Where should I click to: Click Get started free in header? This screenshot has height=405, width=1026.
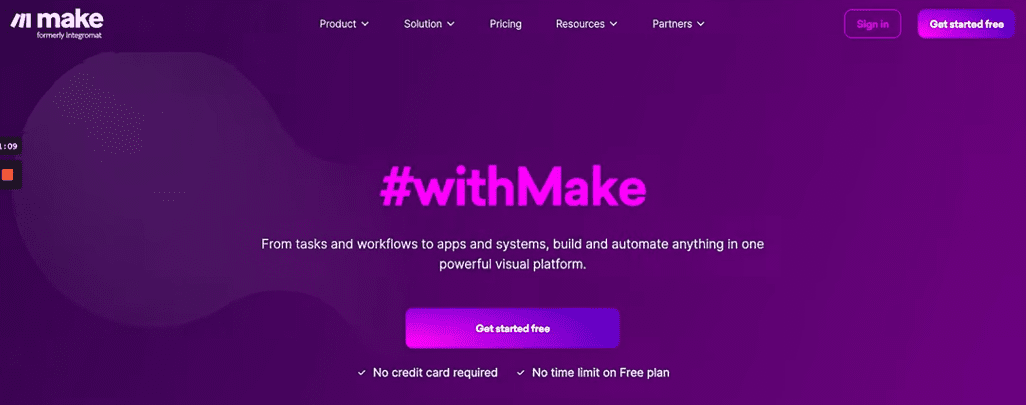click(966, 24)
